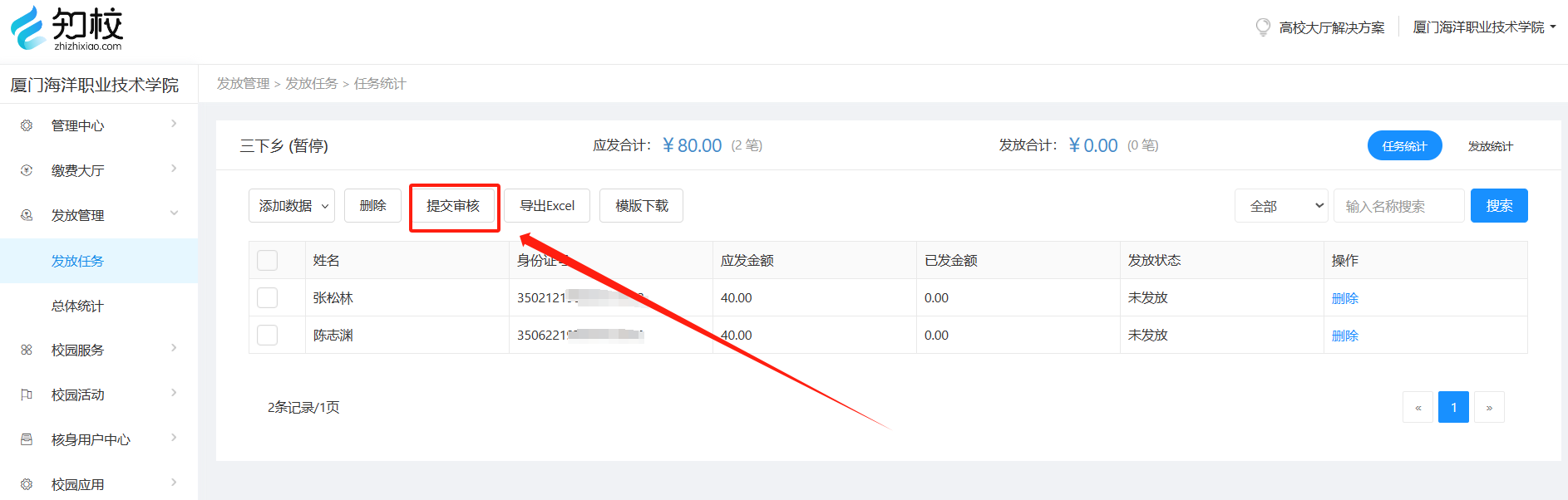
Task: Click the 输入名称搜索 input field
Action: click(x=1398, y=206)
